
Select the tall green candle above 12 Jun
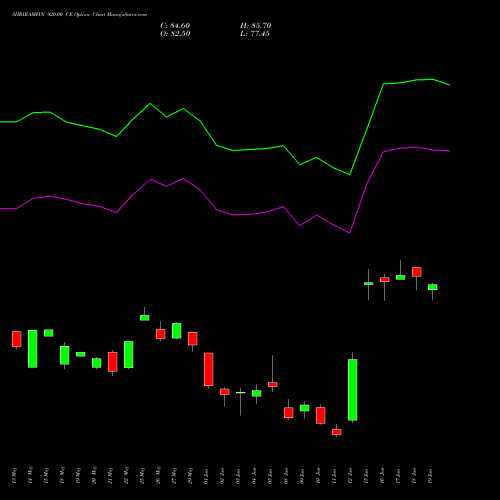tap(353, 390)
